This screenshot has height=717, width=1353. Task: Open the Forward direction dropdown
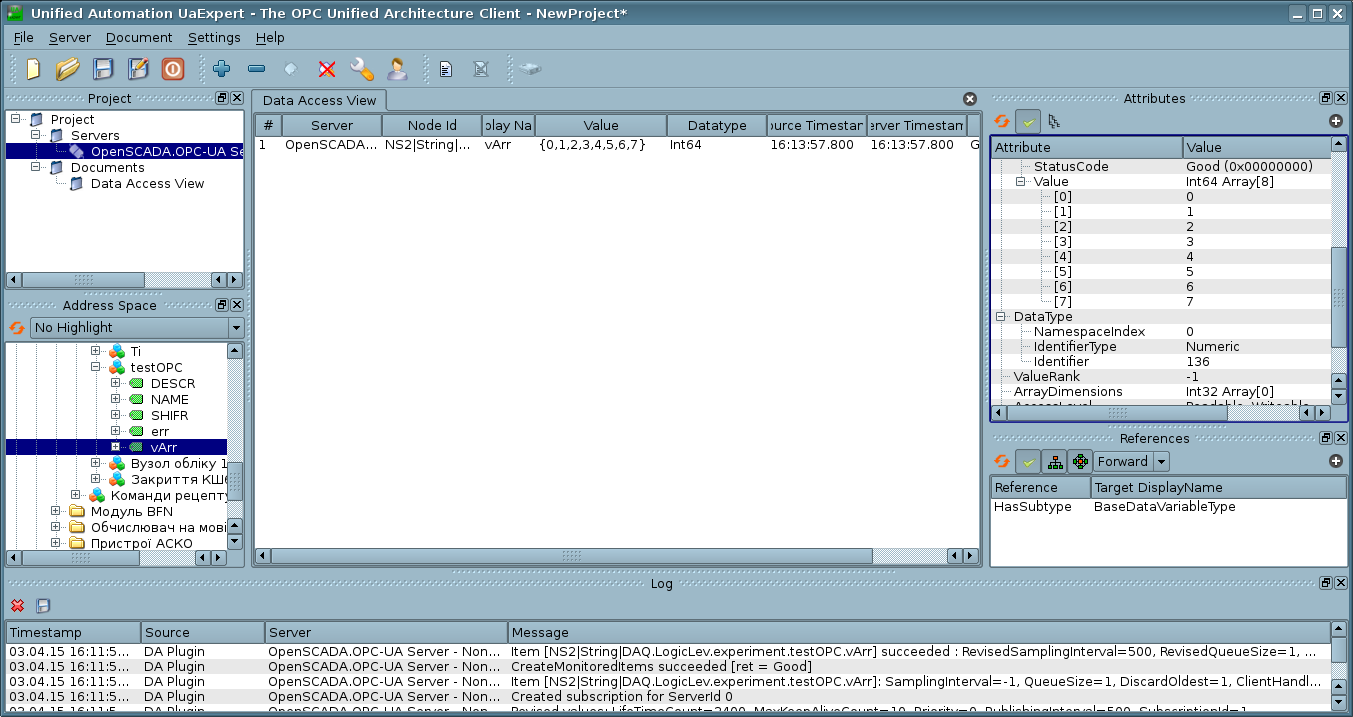click(x=1130, y=461)
